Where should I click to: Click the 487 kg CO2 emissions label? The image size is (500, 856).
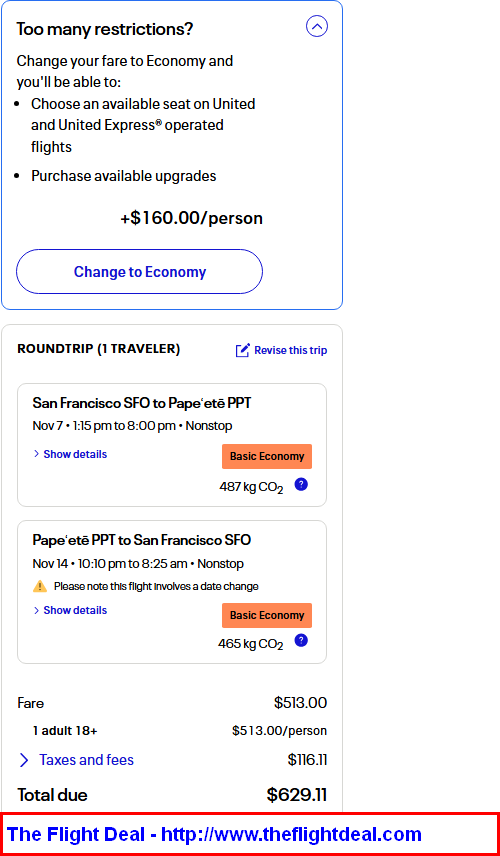click(251, 487)
